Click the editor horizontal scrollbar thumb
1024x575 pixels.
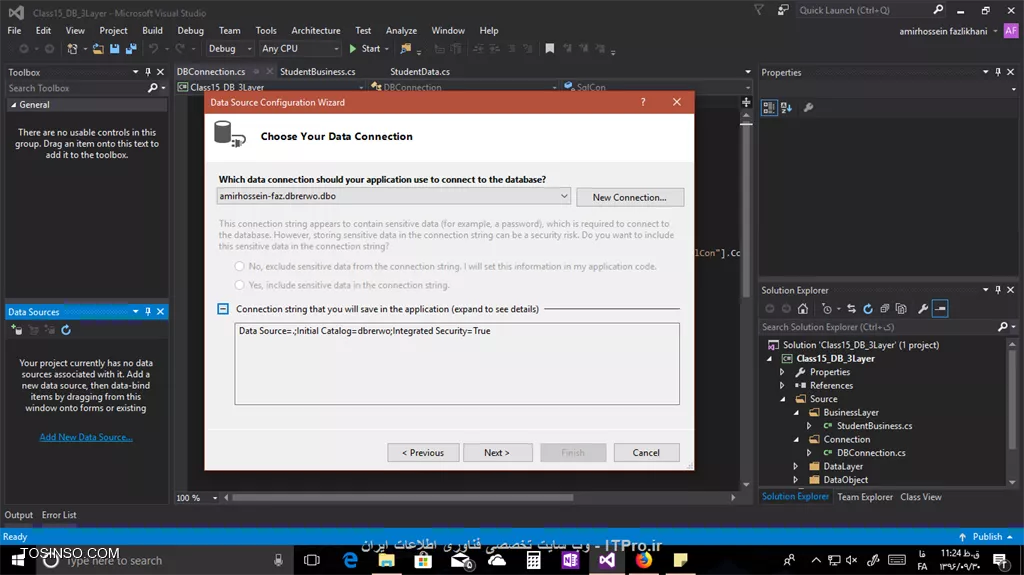pyautogui.click(x=403, y=498)
